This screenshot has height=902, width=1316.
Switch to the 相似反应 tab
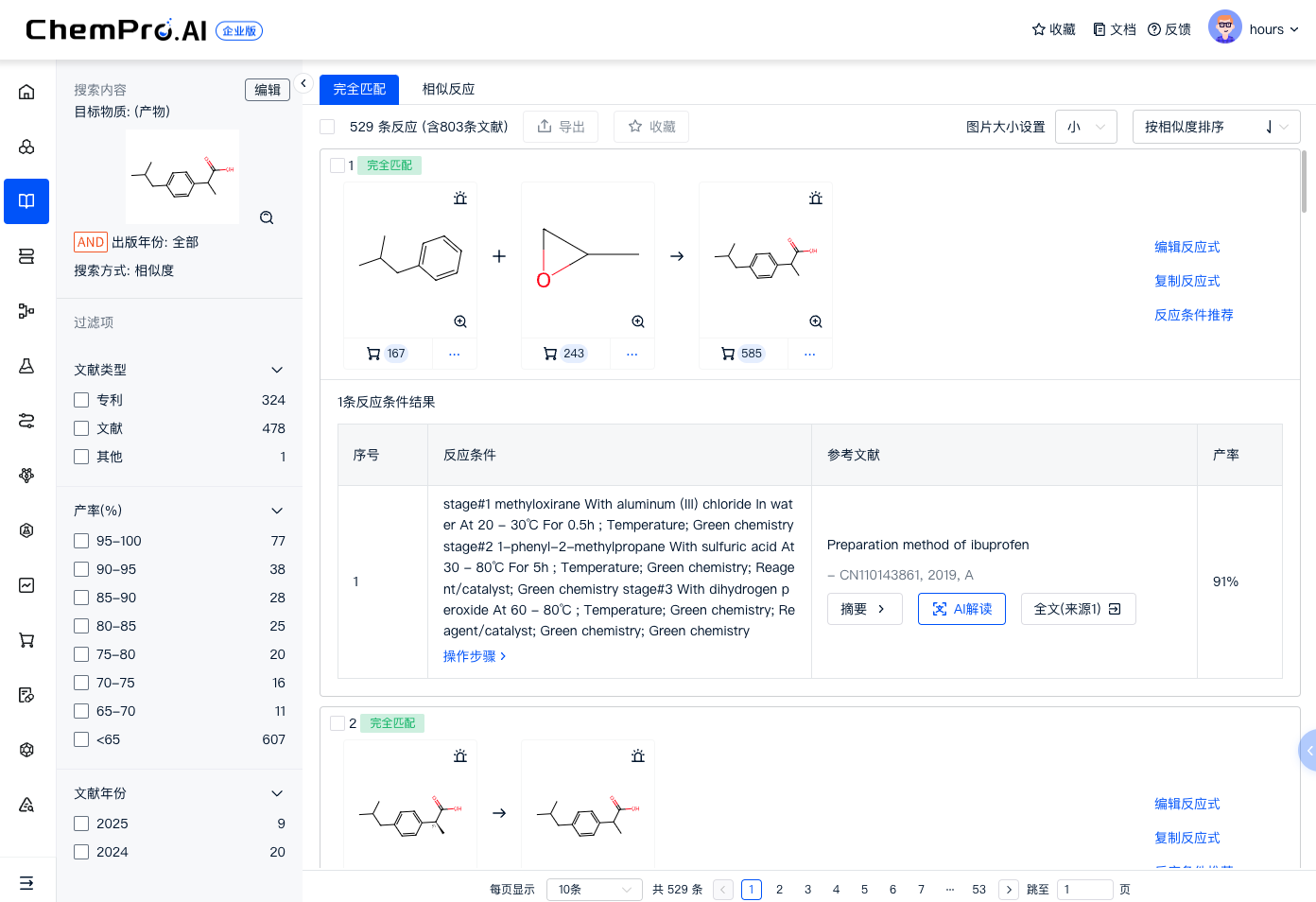coord(449,89)
